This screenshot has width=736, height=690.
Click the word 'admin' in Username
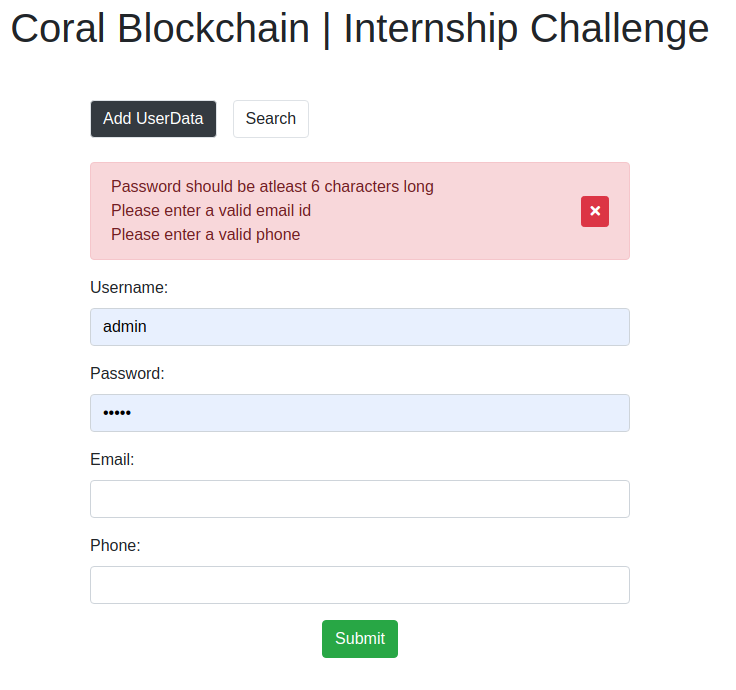125,326
